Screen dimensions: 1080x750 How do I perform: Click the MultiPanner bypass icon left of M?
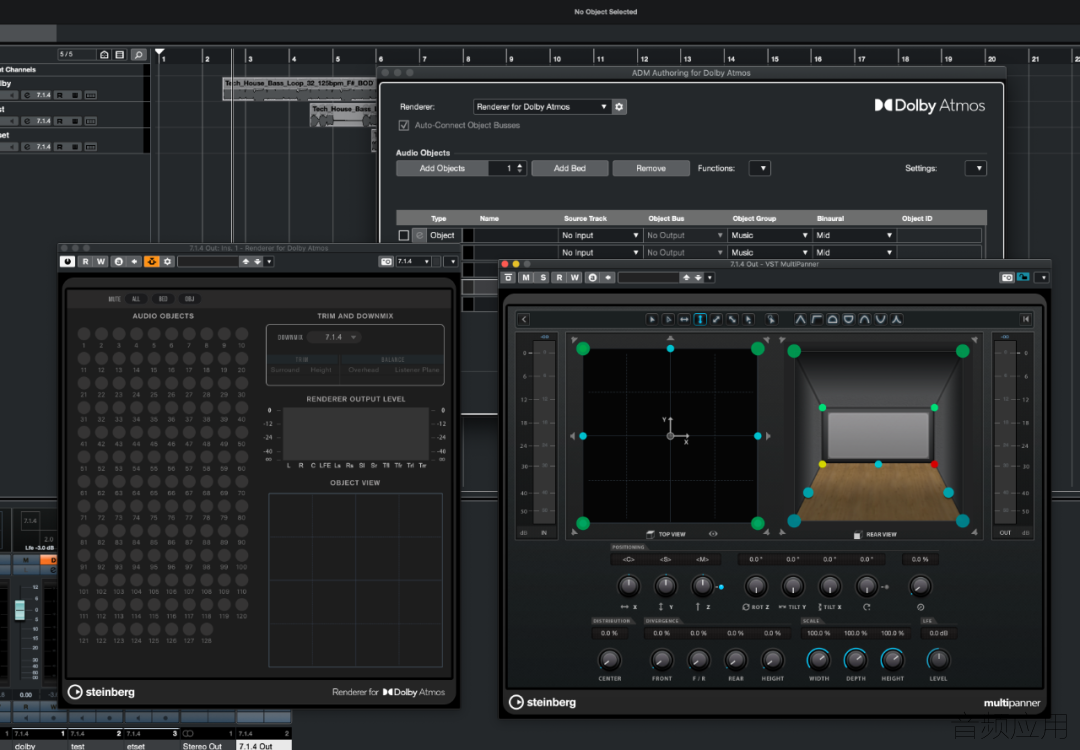[x=508, y=278]
